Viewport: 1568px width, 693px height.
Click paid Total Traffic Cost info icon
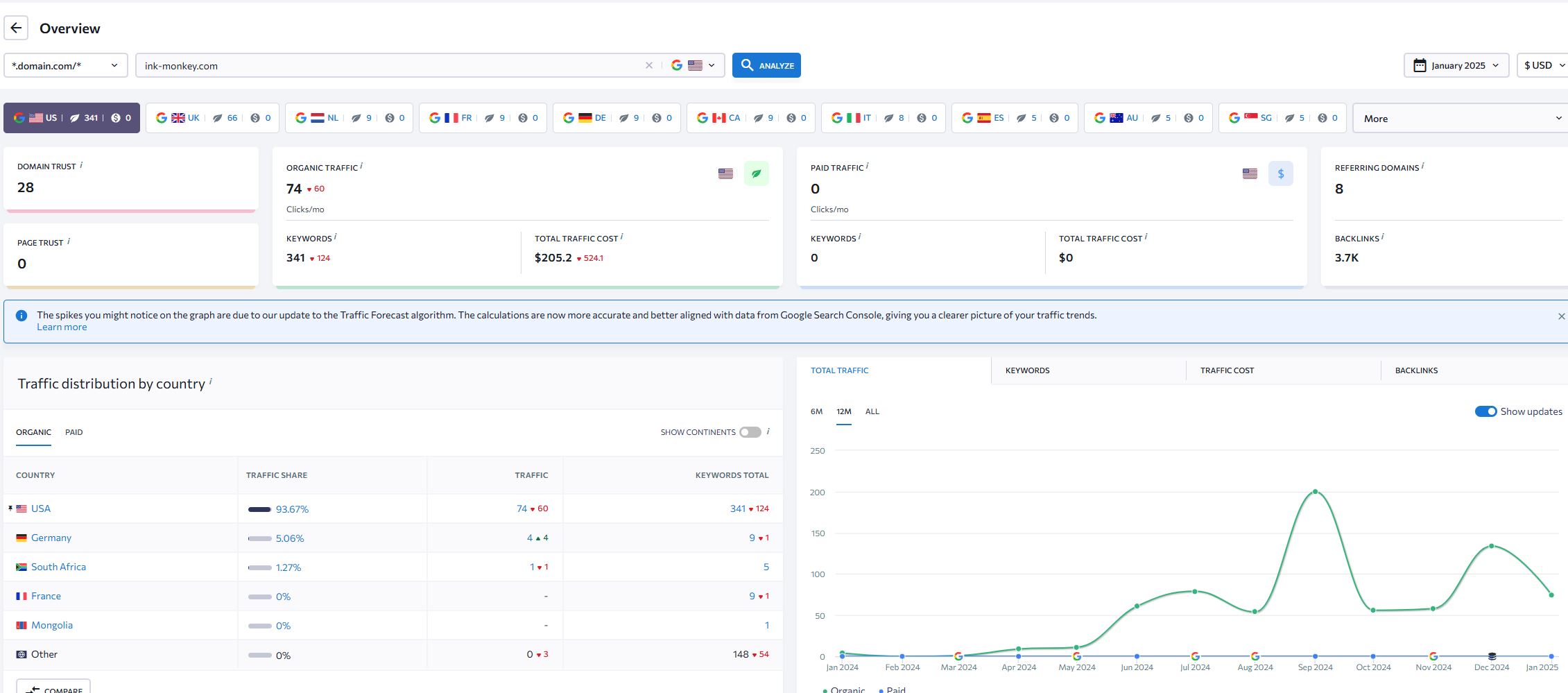pyautogui.click(x=1146, y=237)
